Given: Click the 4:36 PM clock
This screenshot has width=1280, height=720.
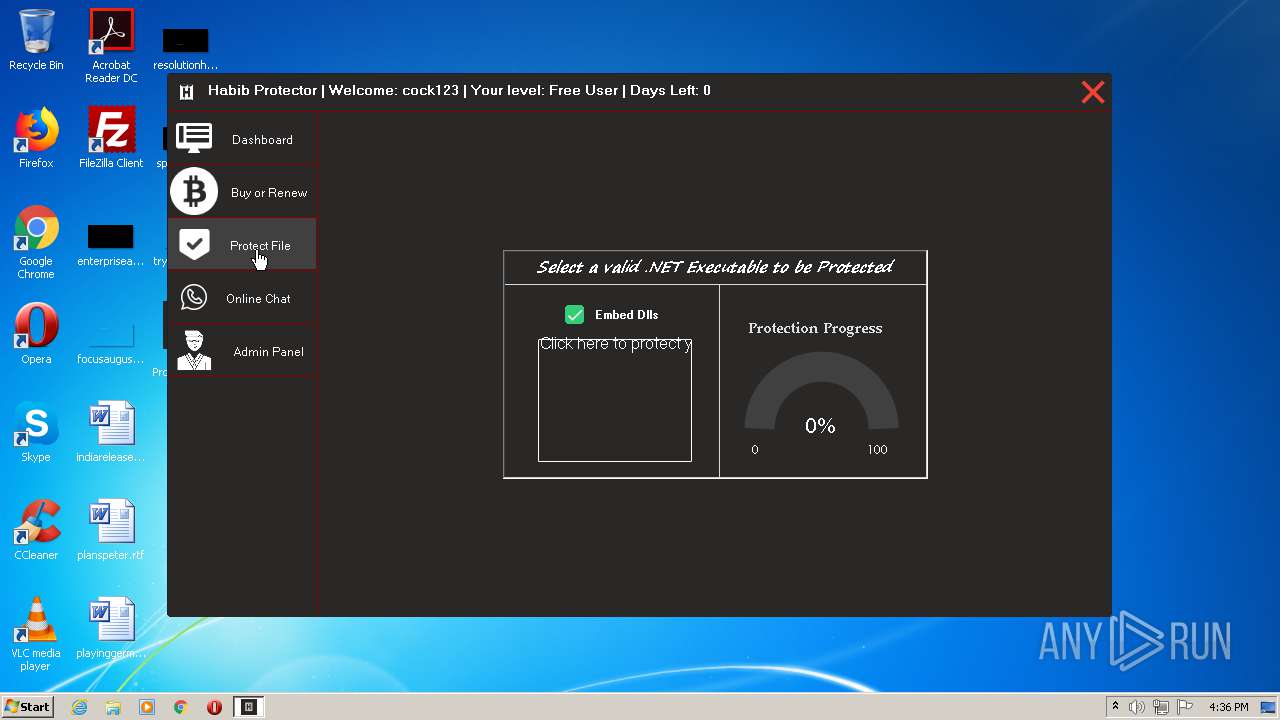Looking at the screenshot, I should click(1228, 707).
